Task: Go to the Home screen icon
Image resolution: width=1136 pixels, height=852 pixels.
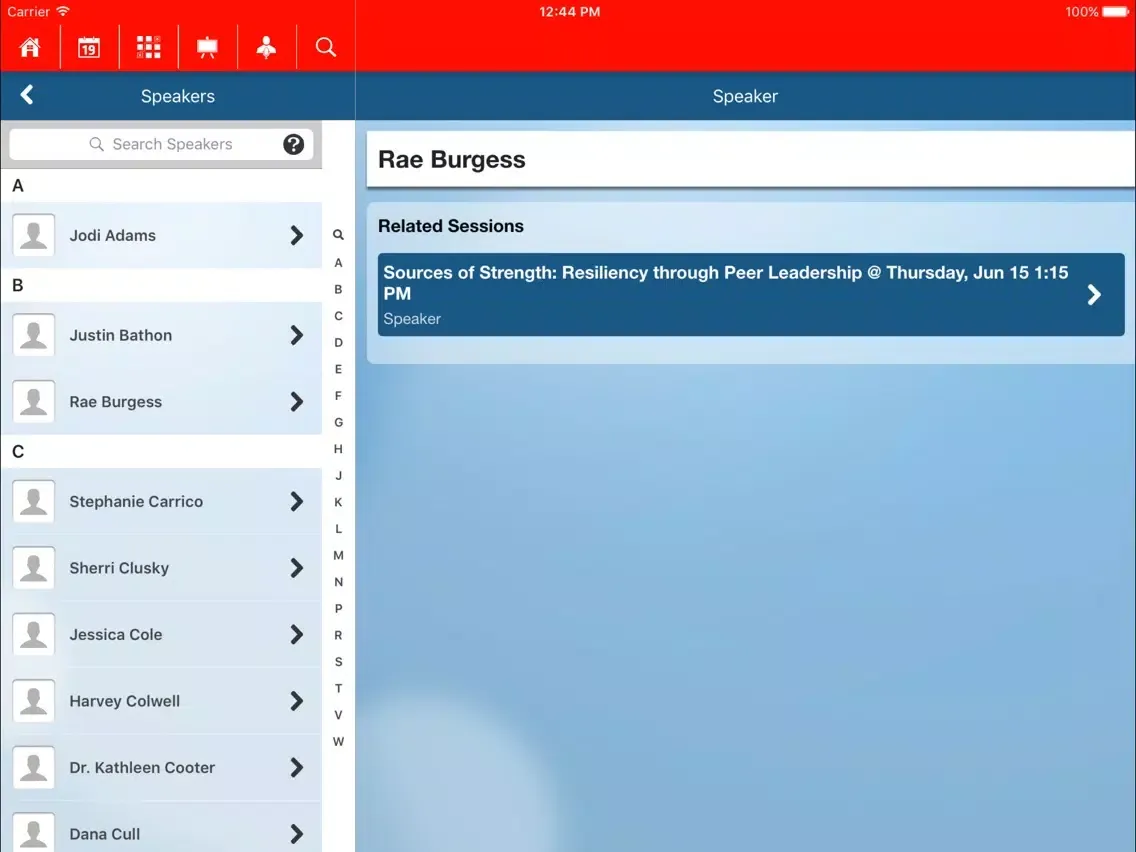Action: [x=30, y=47]
